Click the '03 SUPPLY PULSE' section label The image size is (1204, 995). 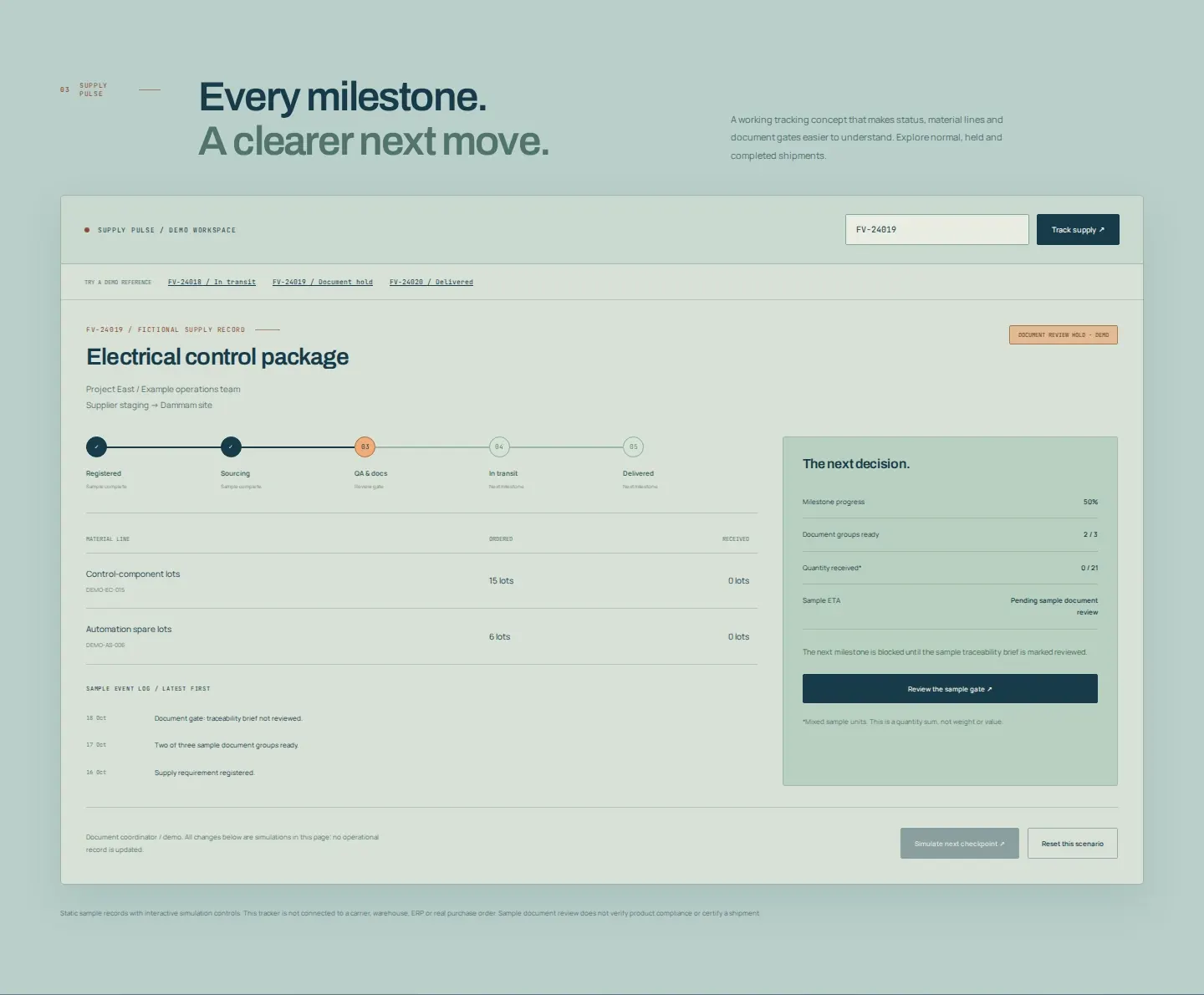point(84,89)
